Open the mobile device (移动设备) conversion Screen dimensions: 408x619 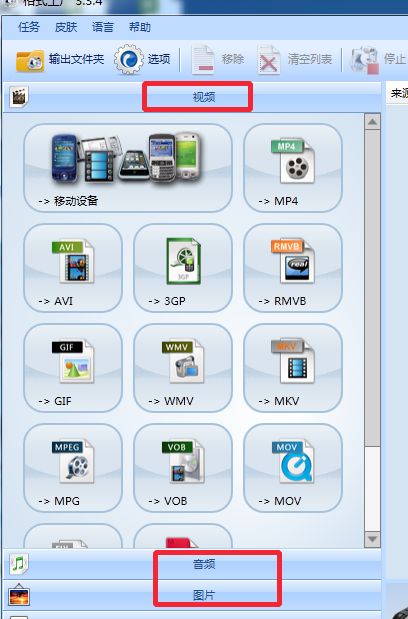[x=128, y=168]
